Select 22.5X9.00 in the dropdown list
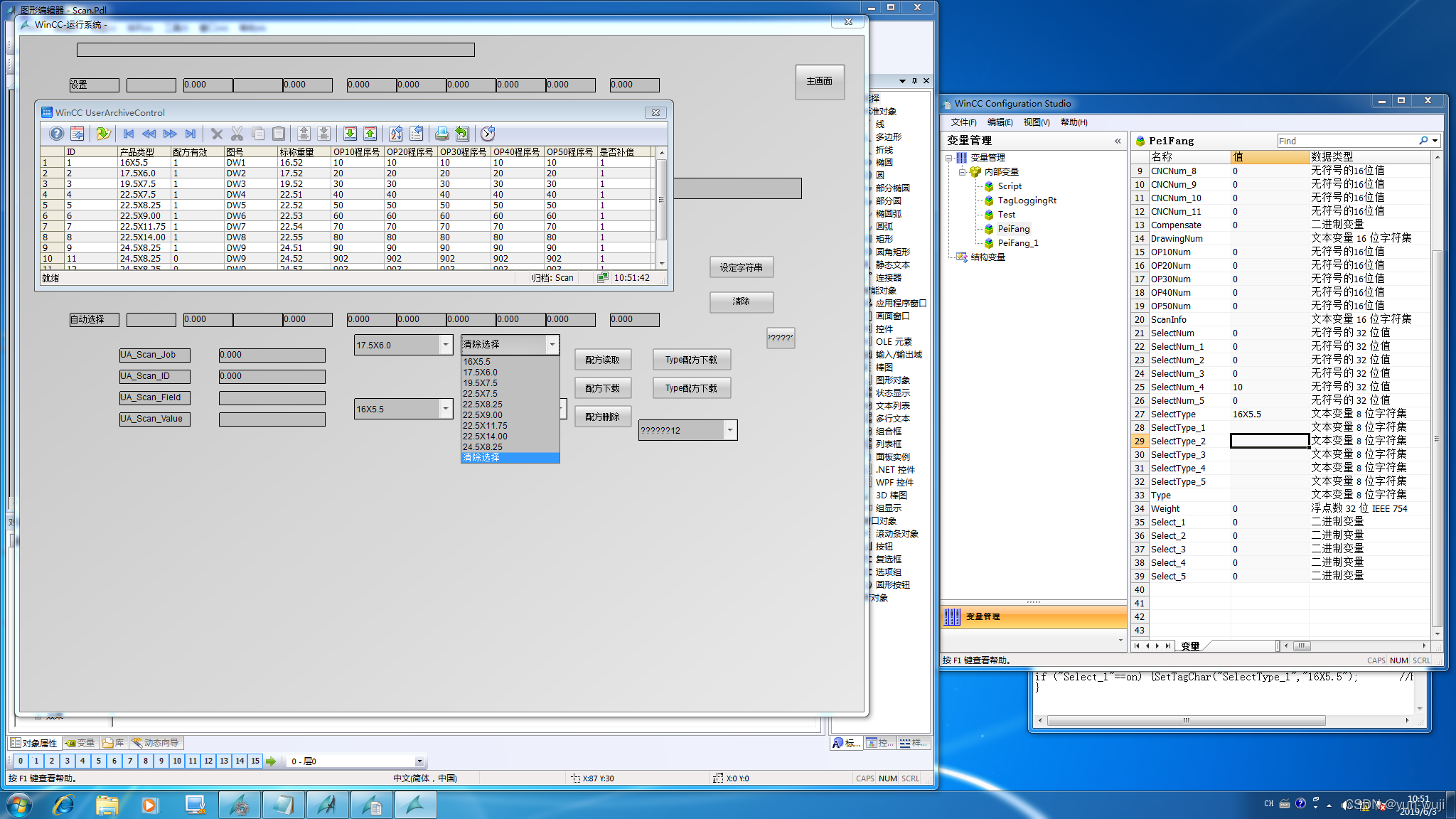This screenshot has width=1456, height=819. [483, 415]
